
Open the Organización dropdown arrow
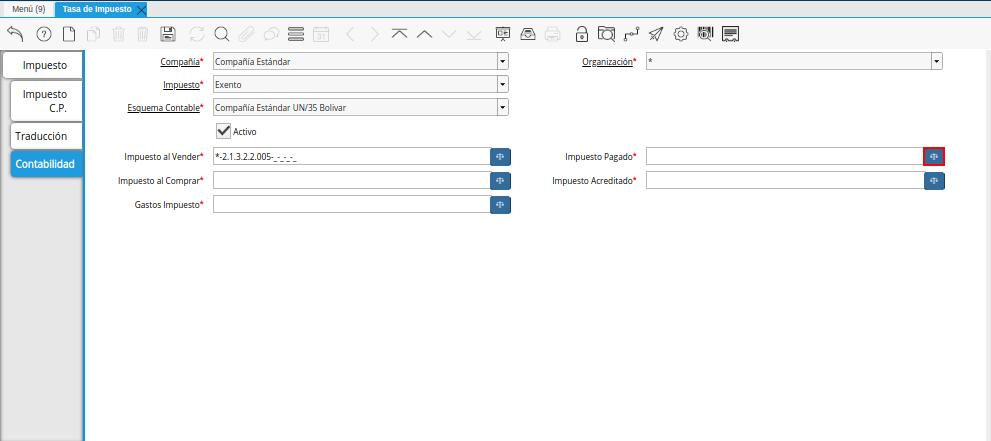coord(937,62)
